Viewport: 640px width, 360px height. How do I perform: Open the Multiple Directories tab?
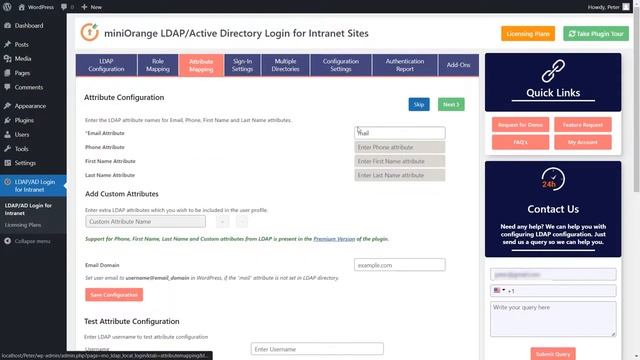pyautogui.click(x=285, y=65)
